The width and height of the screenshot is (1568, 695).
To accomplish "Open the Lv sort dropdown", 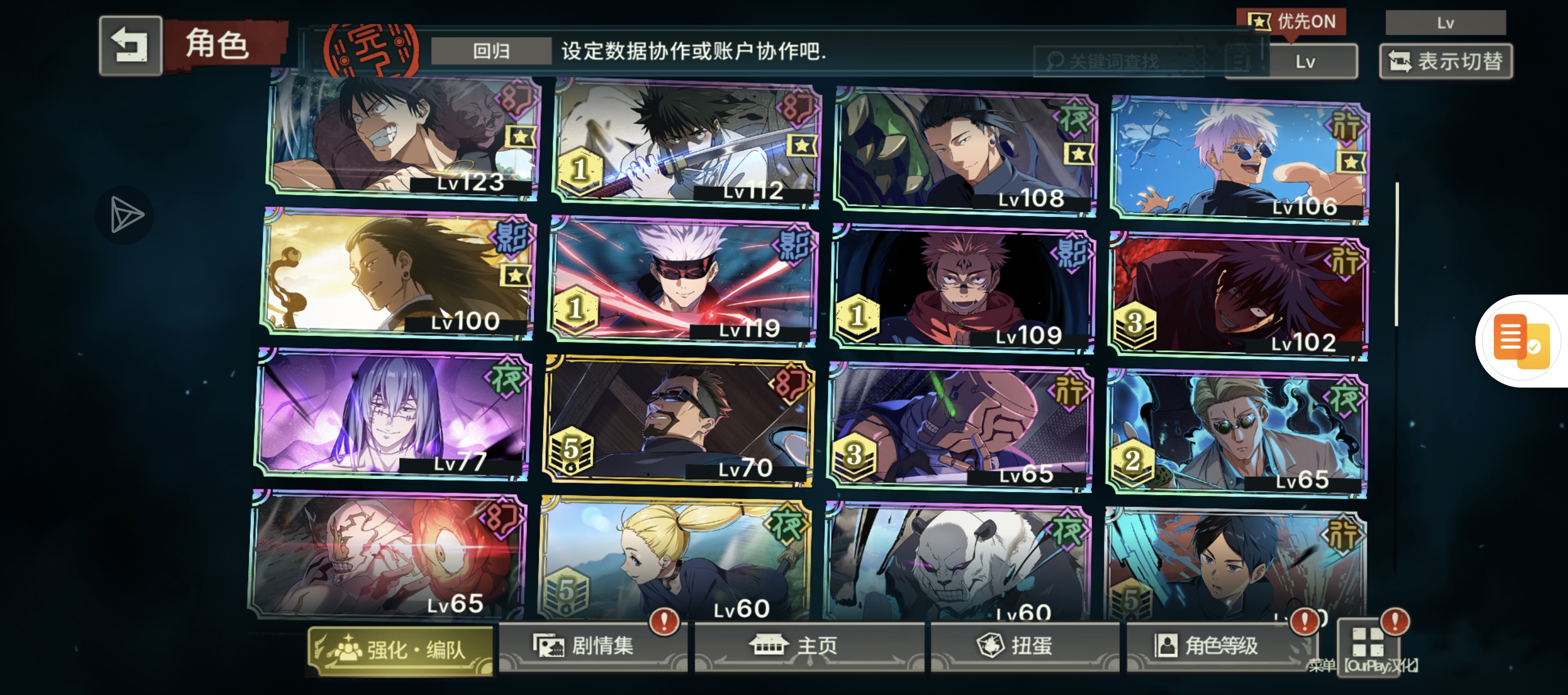I will point(1314,62).
